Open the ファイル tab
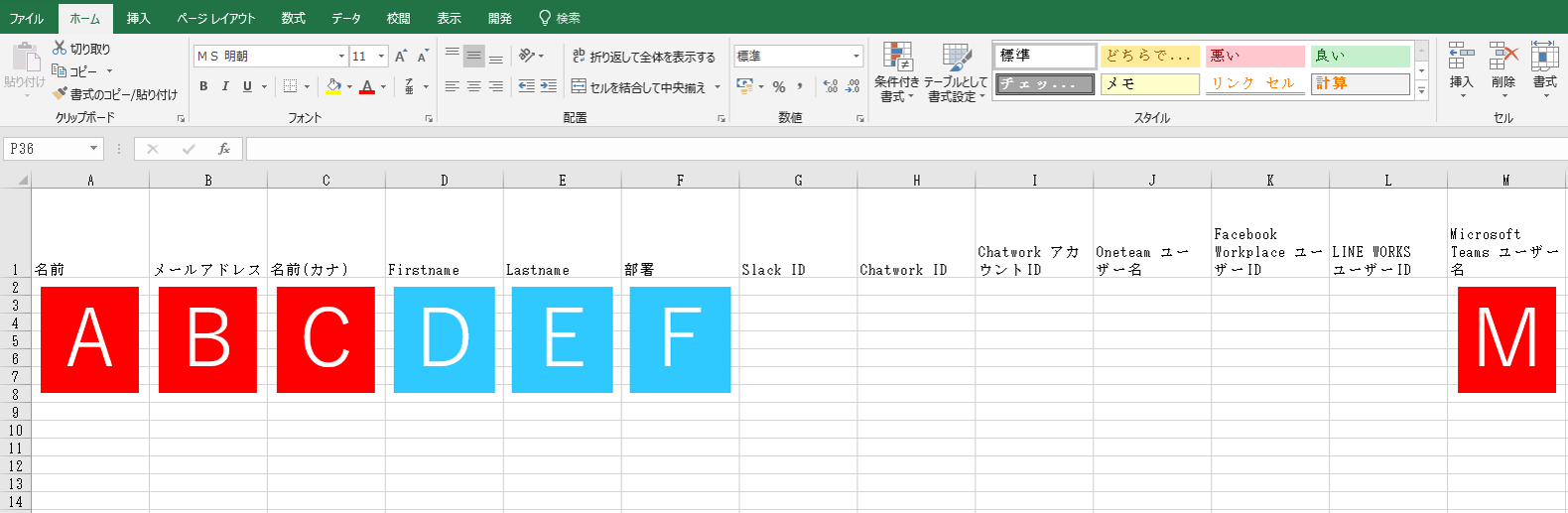Screen dimensions: 1568x513 pyautogui.click(x=27, y=18)
